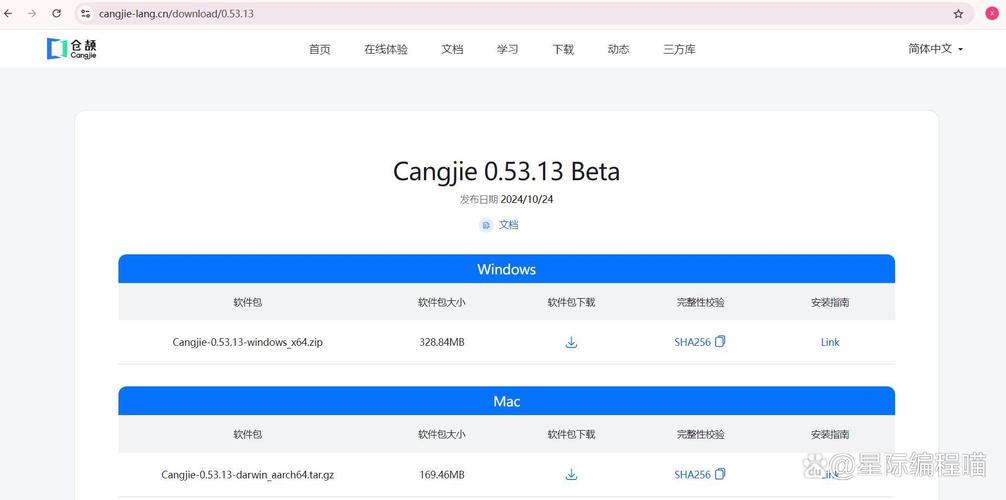
Task: Open the 文档 navigation menu item
Action: coord(452,49)
